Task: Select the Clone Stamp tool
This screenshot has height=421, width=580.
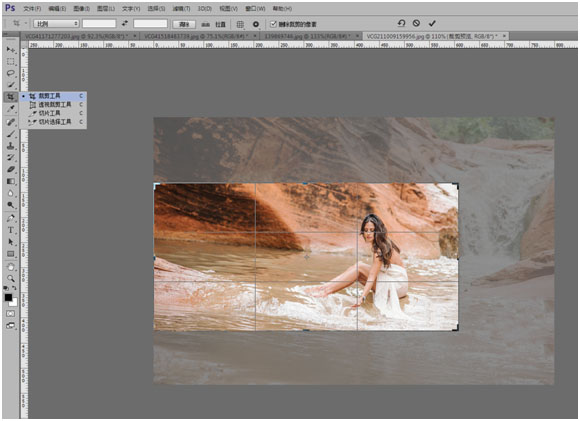Action: pyautogui.click(x=11, y=145)
